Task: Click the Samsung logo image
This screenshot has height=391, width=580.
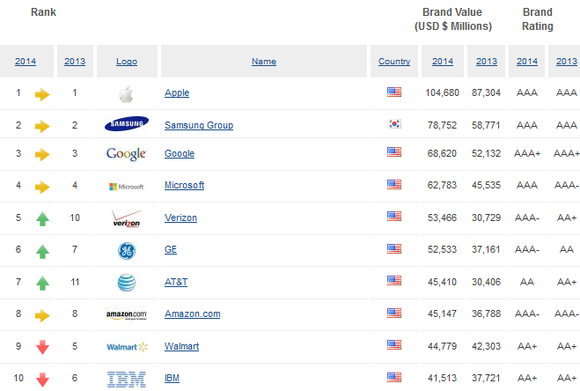Action: tap(127, 124)
